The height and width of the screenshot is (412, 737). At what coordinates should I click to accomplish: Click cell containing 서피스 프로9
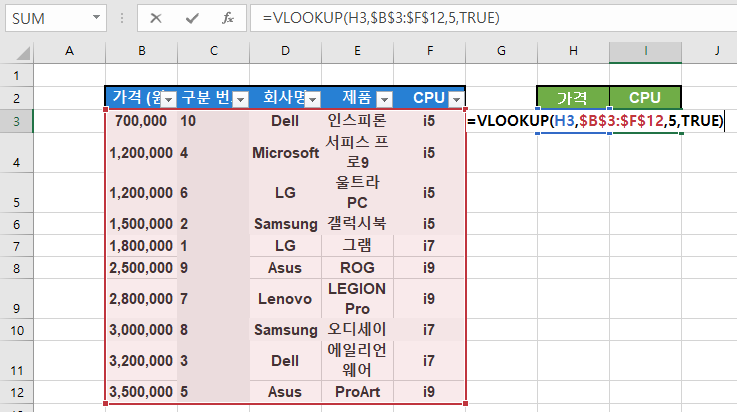pos(357,153)
